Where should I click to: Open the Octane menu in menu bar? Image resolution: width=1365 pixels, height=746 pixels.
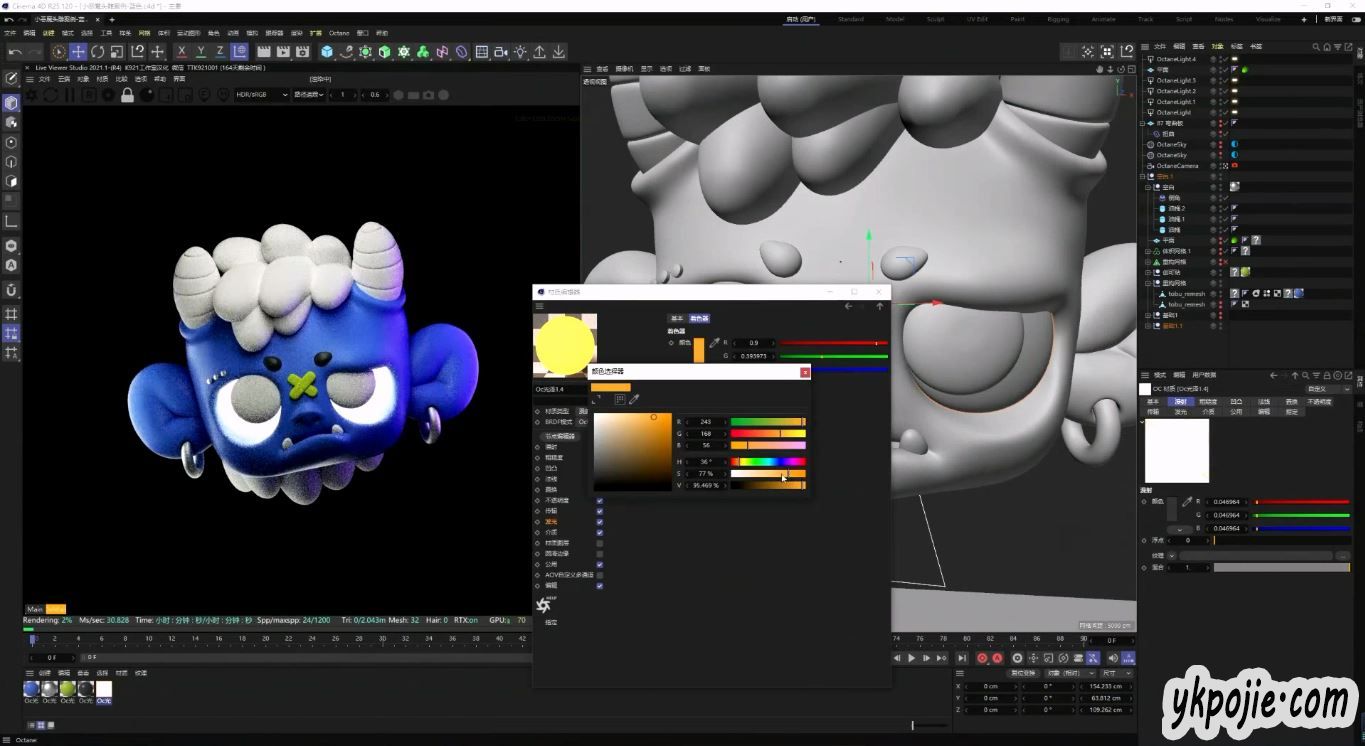point(339,33)
